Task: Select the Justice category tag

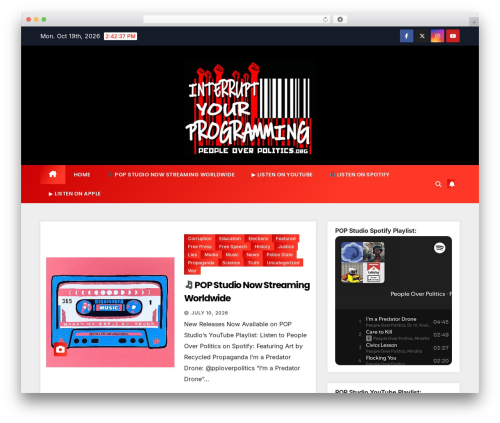Action: [286, 247]
